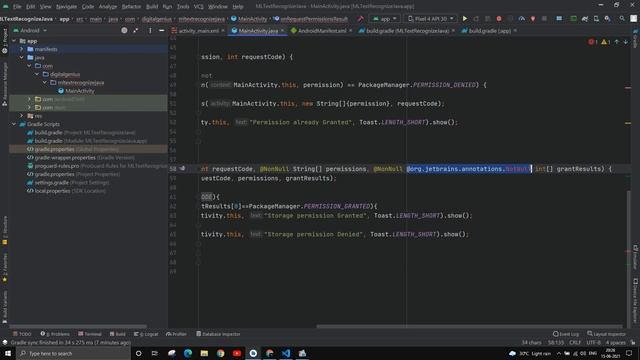Select MainActivity in the project tree

click(80, 91)
